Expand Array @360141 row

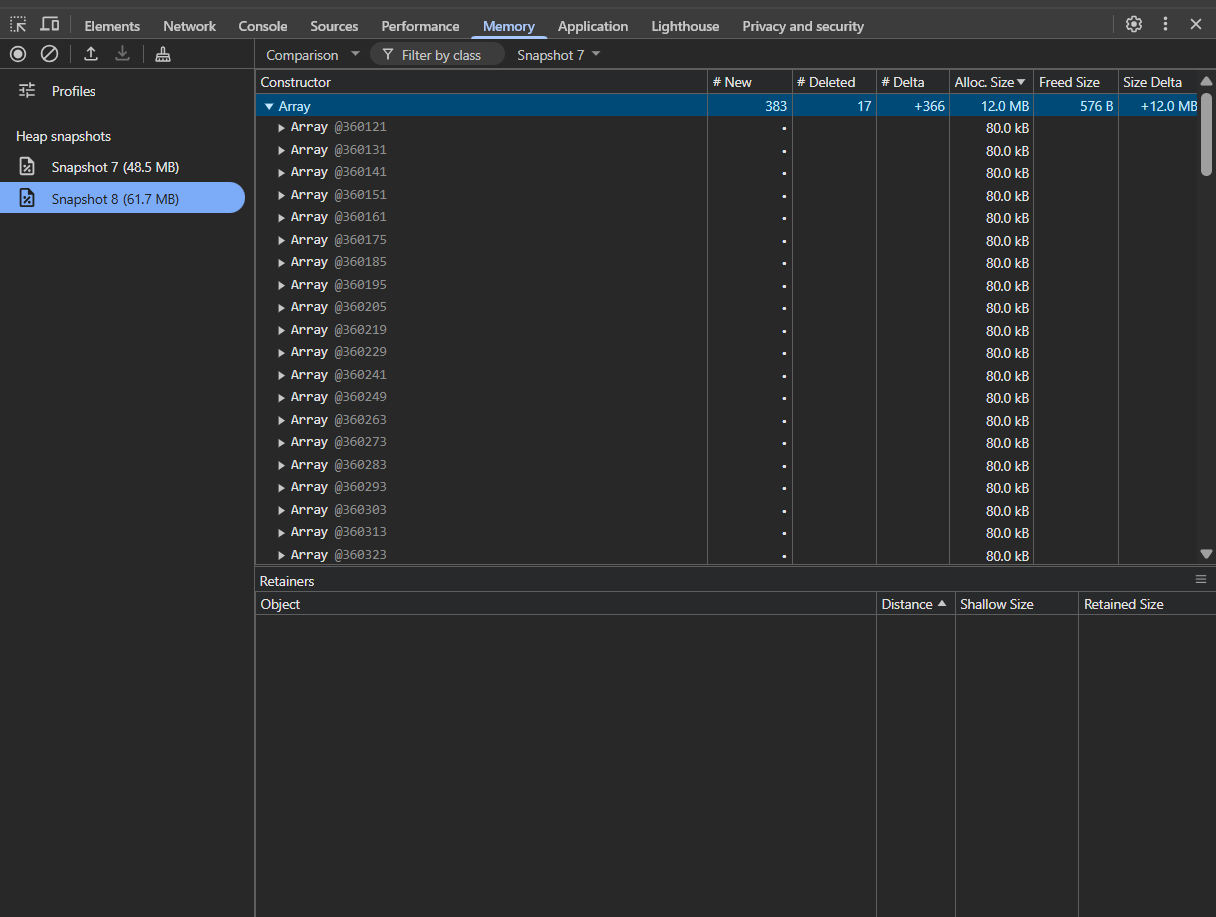click(x=282, y=172)
